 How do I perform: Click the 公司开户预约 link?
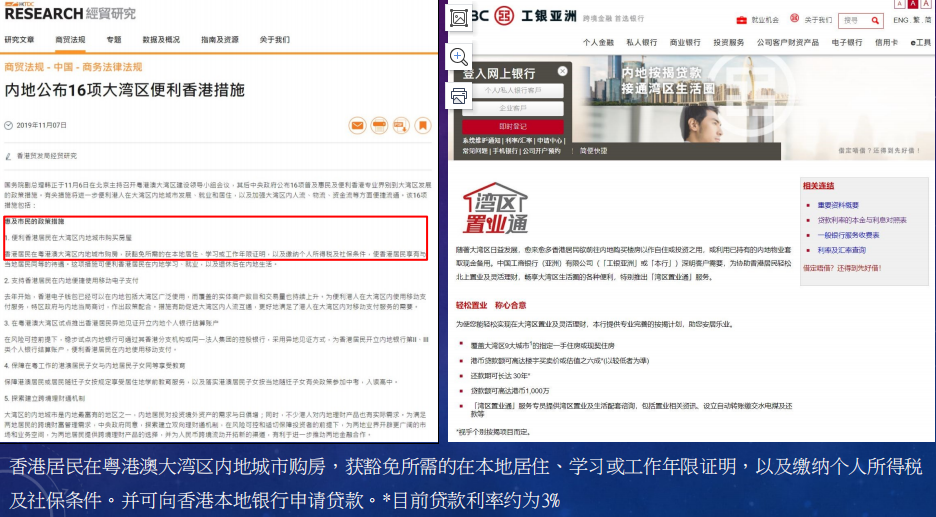click(x=541, y=151)
